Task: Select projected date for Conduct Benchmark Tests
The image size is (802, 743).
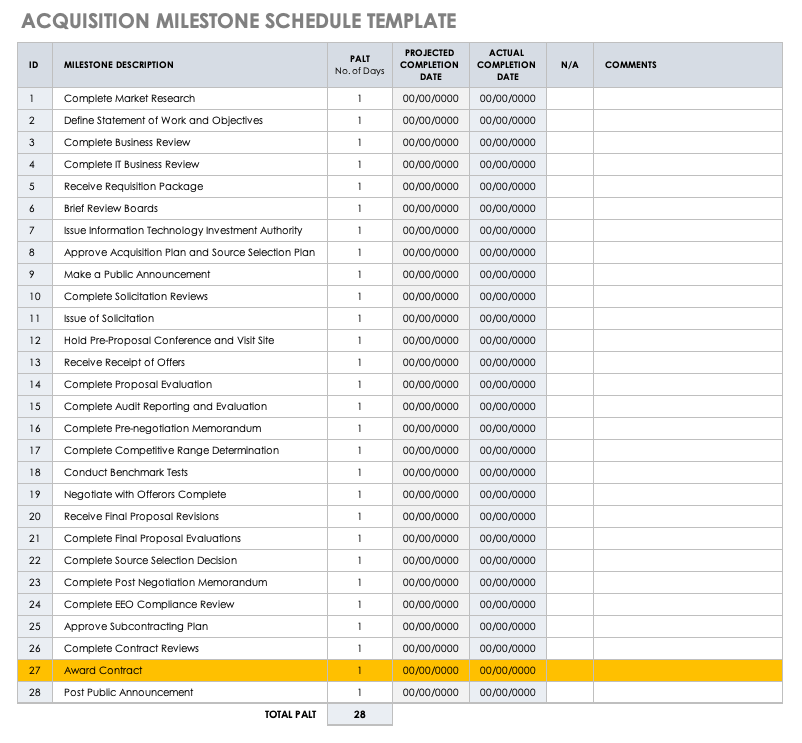Action: (430, 473)
